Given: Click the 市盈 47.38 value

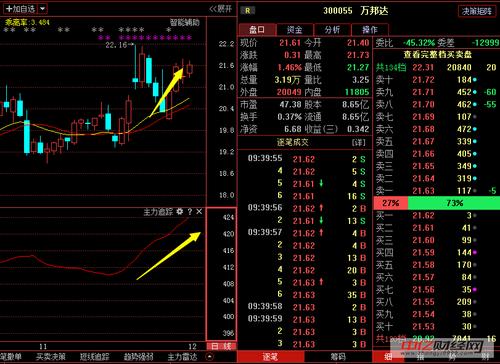Looking at the screenshot, I should click(x=290, y=105).
